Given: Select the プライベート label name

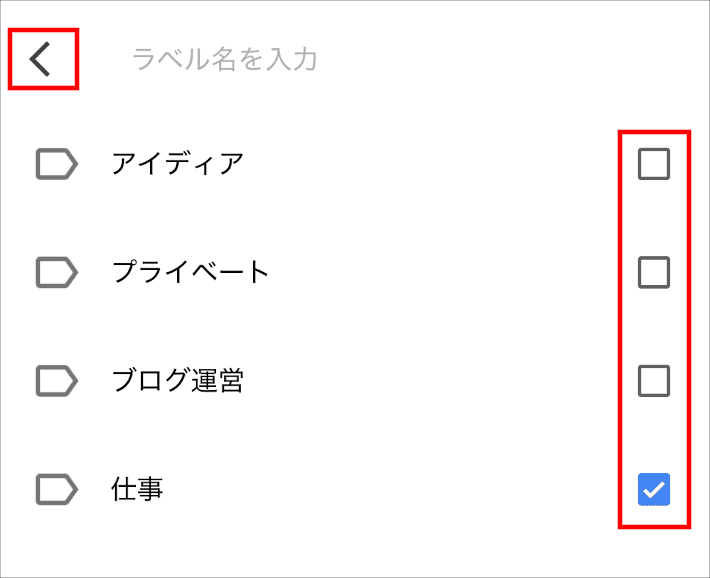Looking at the screenshot, I should 191,272.
